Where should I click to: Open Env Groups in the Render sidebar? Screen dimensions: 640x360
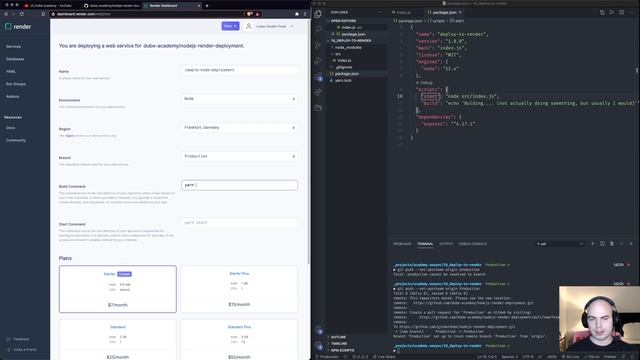point(16,84)
